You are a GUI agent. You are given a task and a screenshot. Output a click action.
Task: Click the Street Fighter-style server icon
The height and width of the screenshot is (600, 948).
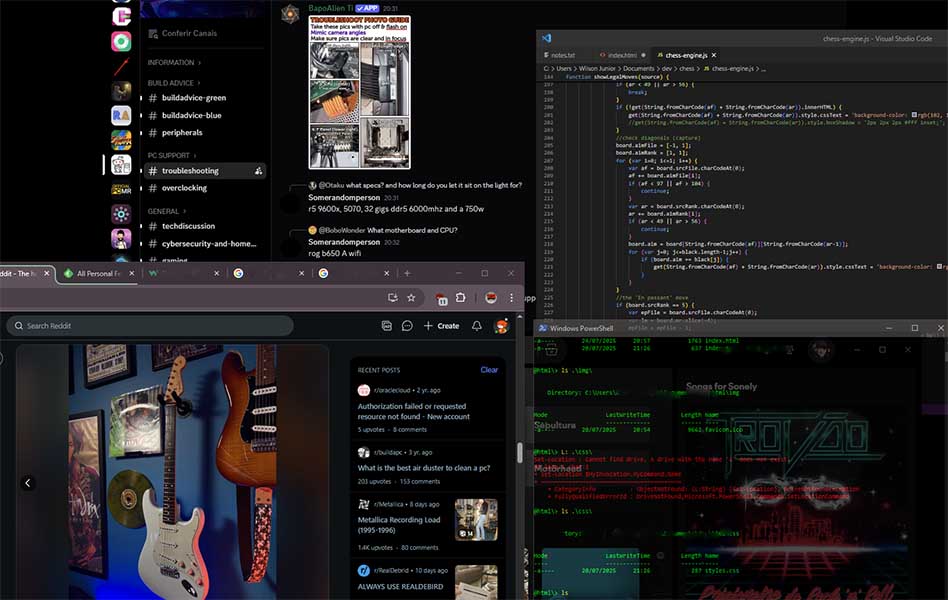click(x=121, y=140)
